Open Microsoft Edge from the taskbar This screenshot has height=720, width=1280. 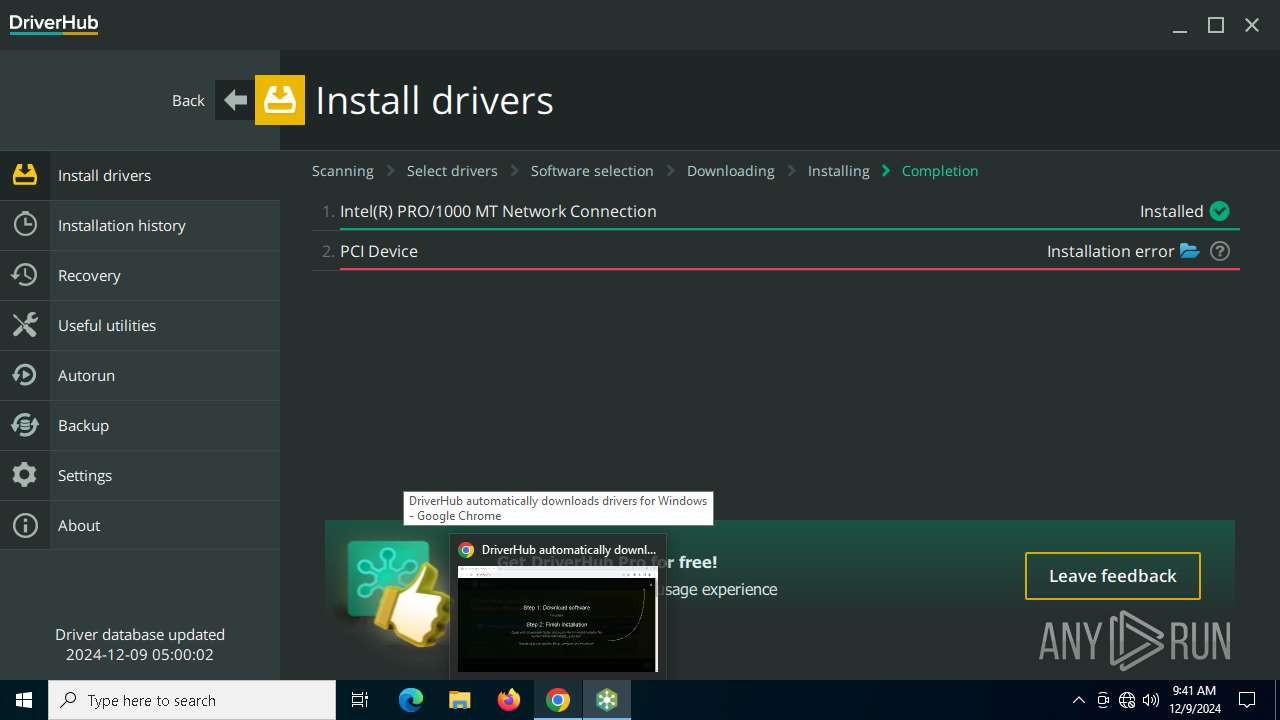[x=411, y=700]
